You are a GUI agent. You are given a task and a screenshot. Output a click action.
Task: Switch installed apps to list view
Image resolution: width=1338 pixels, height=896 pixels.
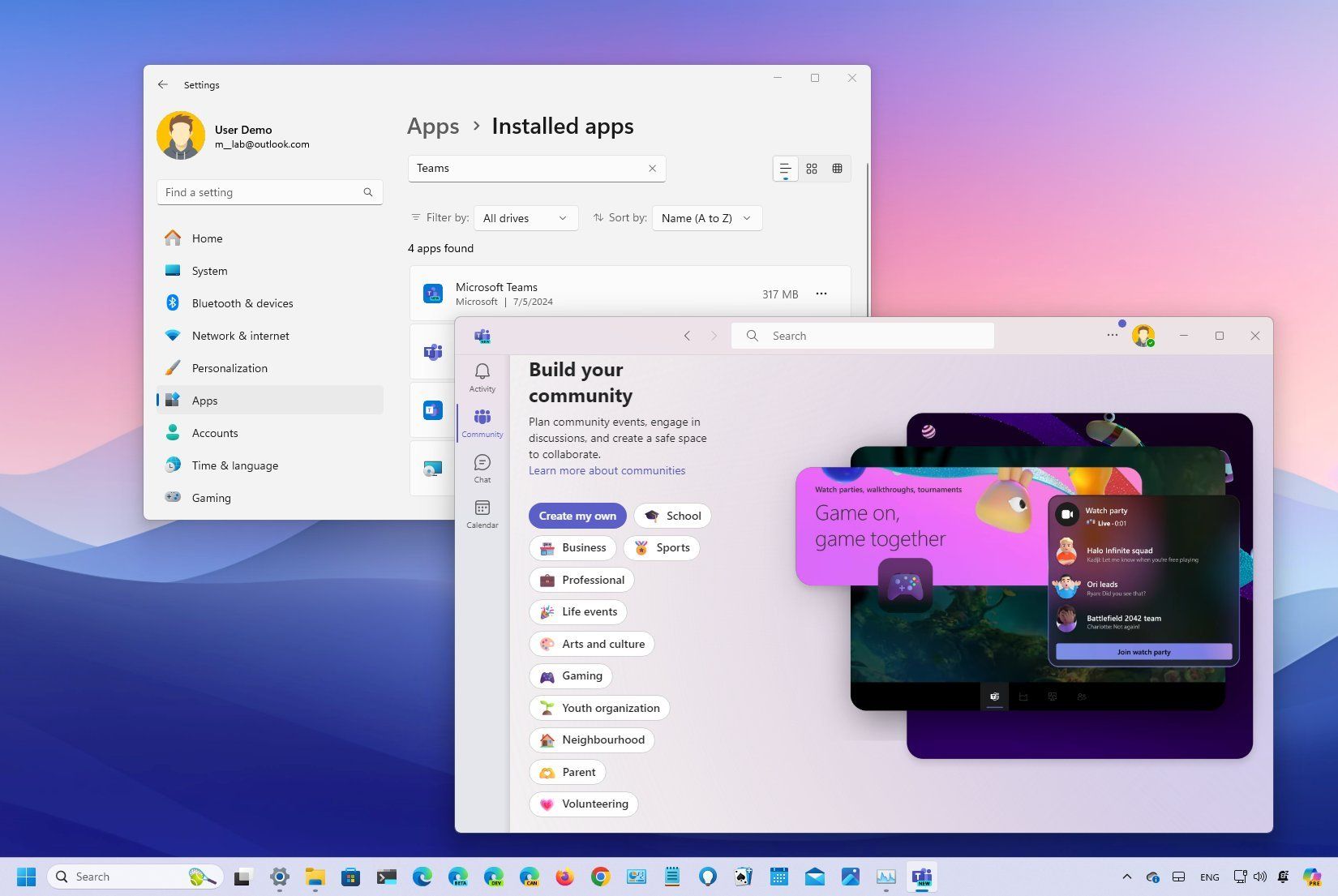(x=785, y=169)
